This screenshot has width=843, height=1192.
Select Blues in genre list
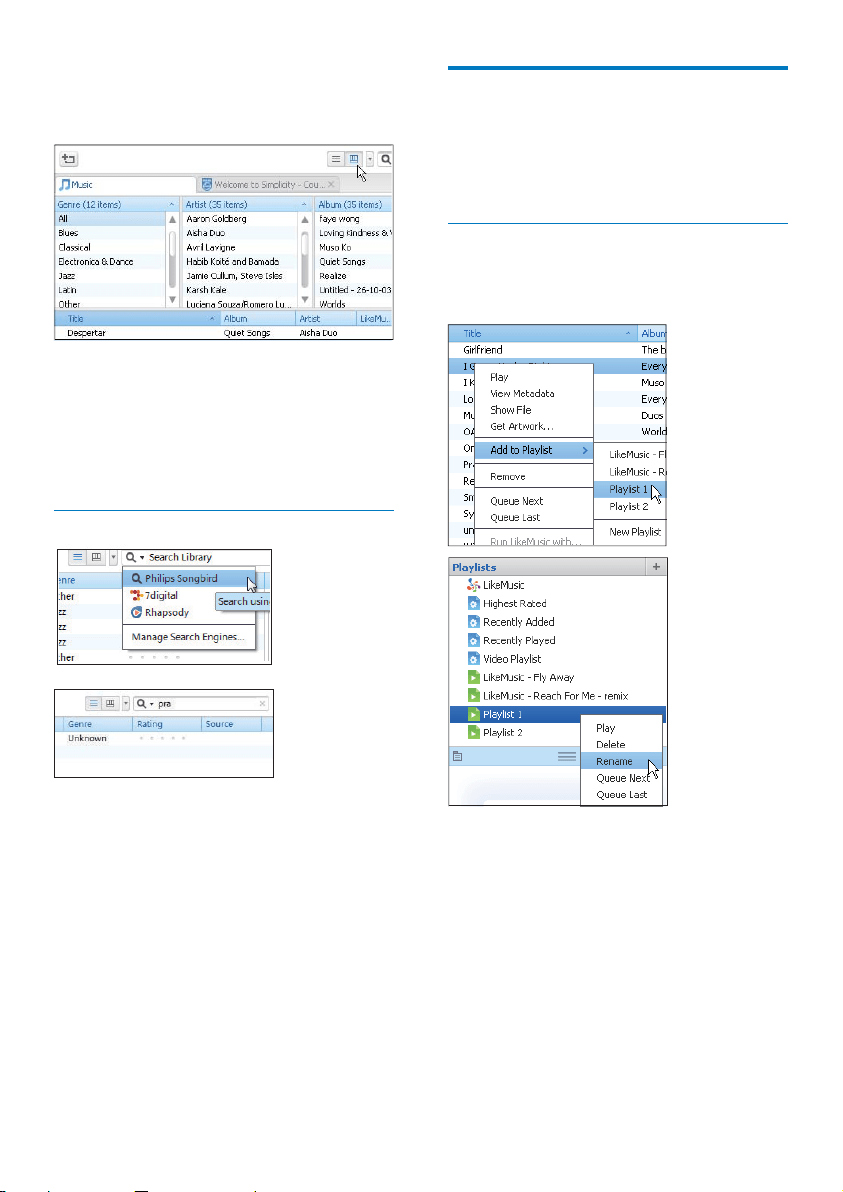coord(110,233)
